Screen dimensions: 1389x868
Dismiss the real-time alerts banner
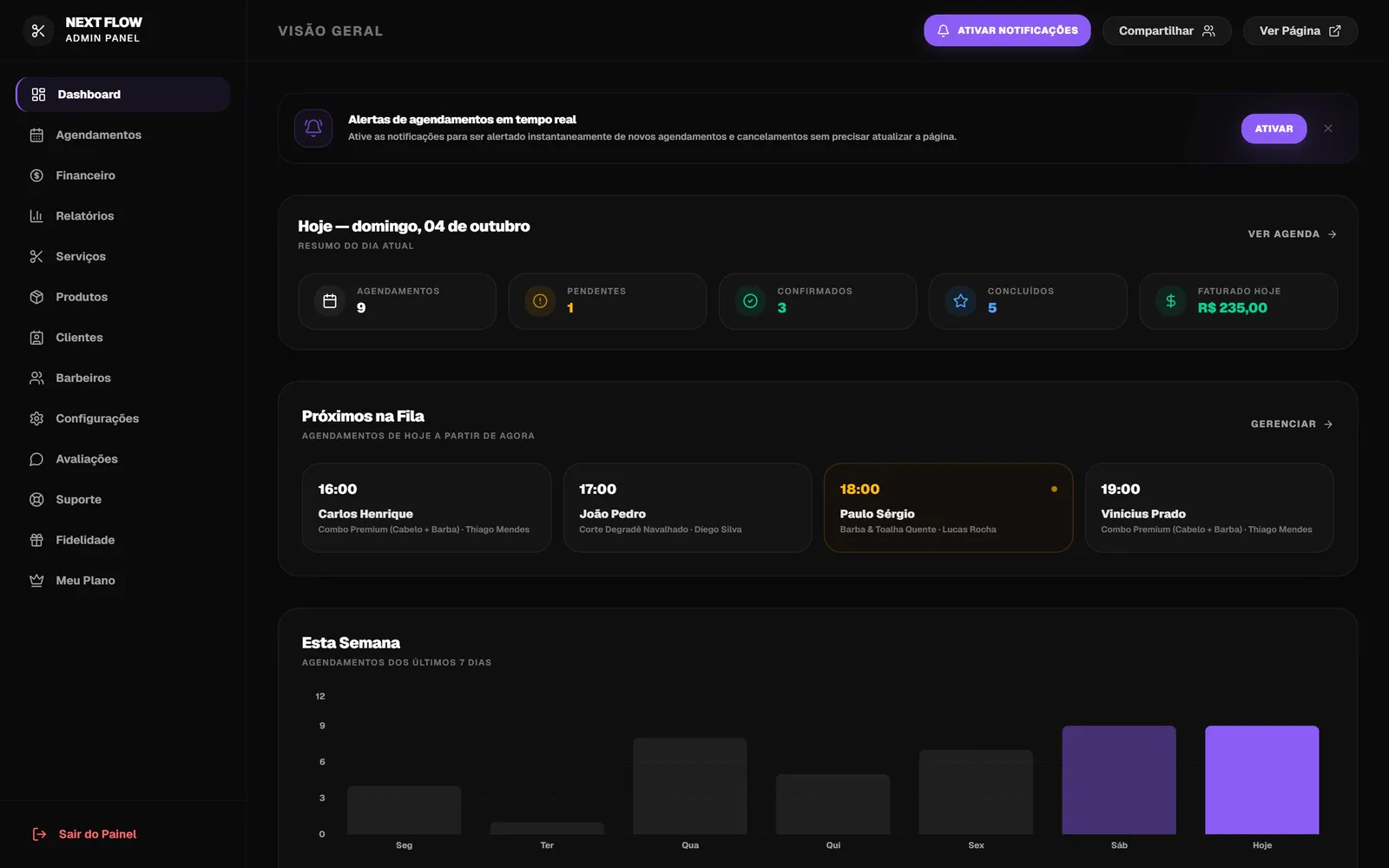tap(1328, 128)
